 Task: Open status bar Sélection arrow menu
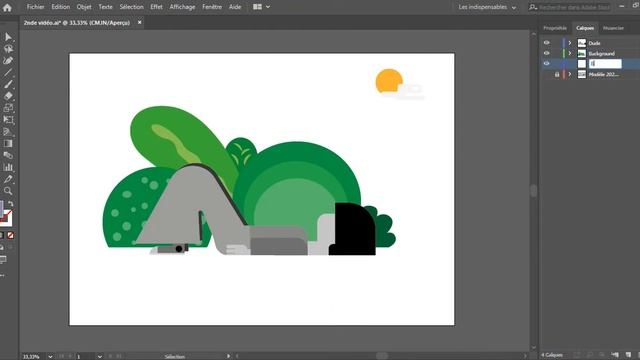point(228,356)
